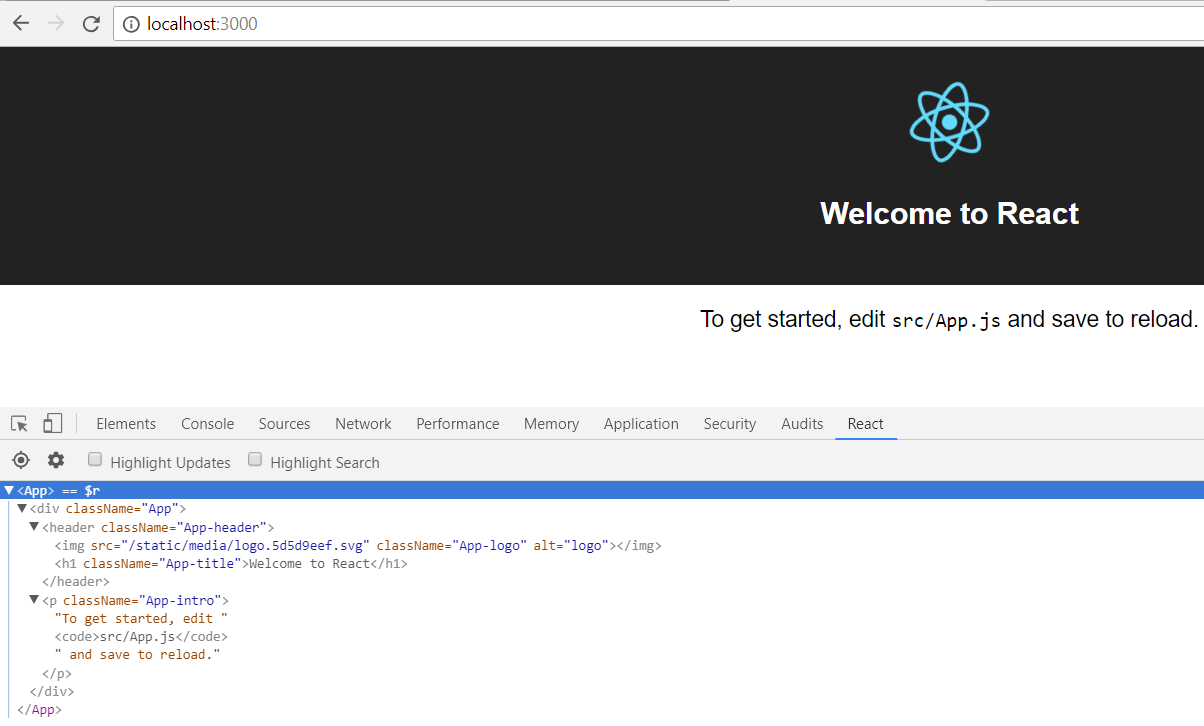Click the src/App.js code text on page
The height and width of the screenshot is (726, 1204).
pos(946,320)
